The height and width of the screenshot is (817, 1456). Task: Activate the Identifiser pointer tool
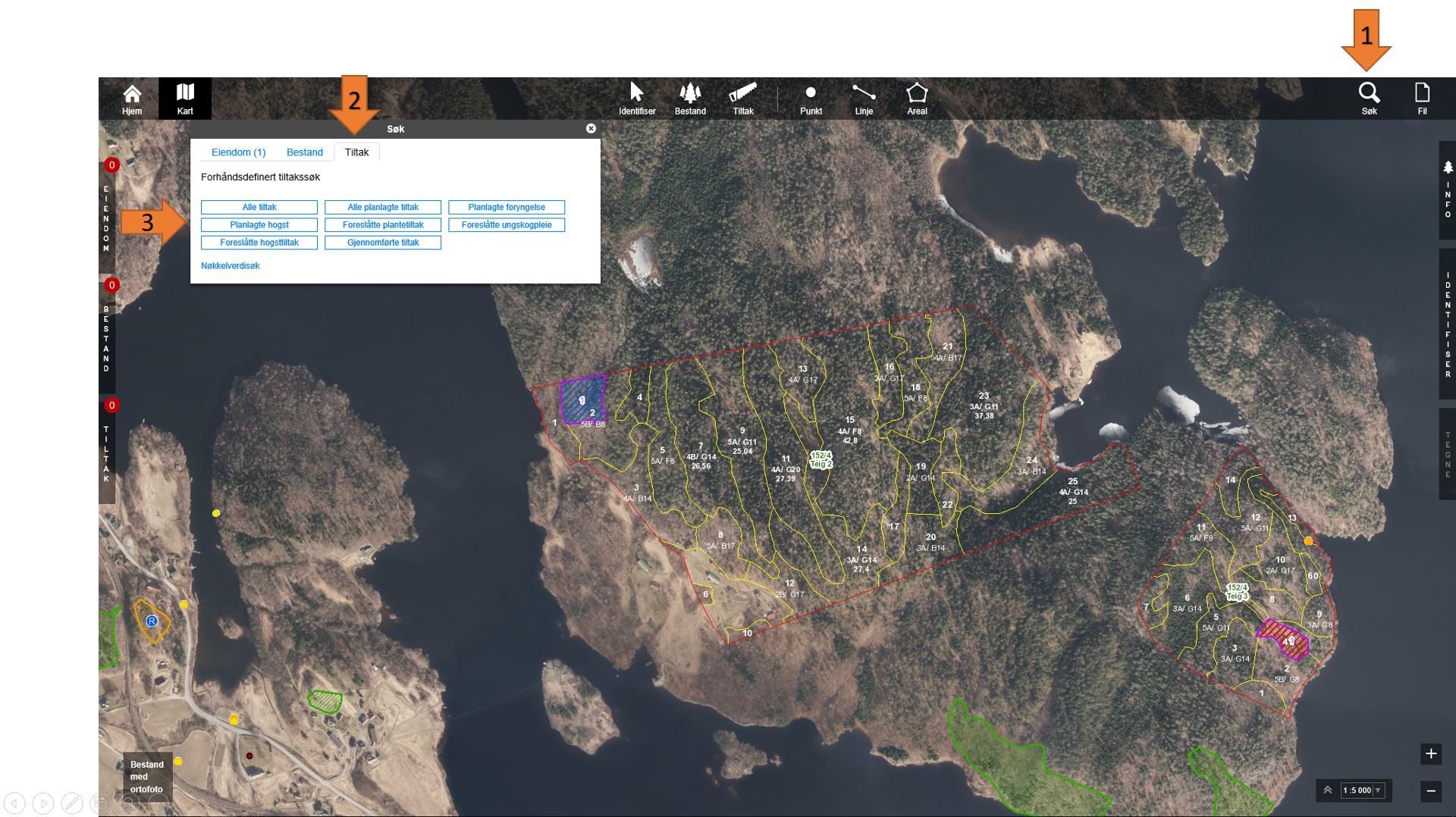636,99
